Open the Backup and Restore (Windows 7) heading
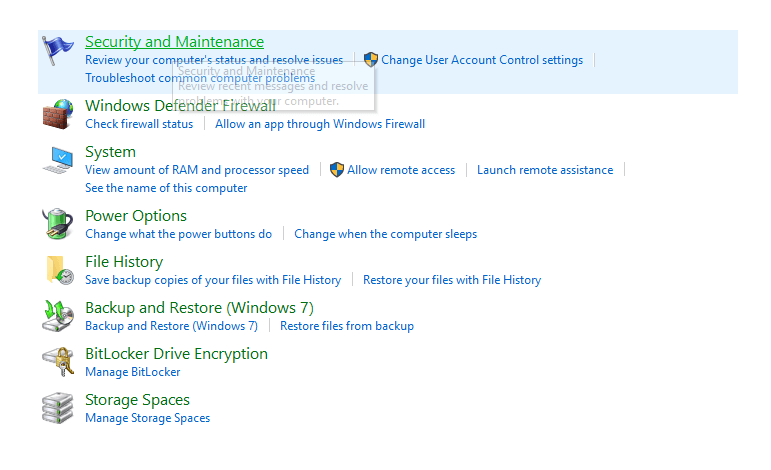This screenshot has width=771, height=470. point(200,308)
